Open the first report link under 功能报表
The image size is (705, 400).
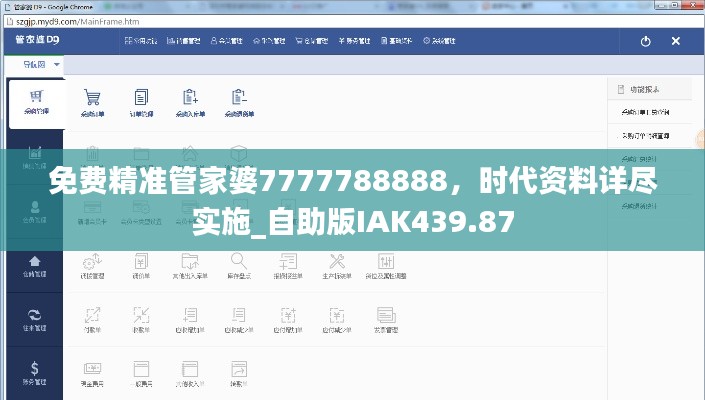pyautogui.click(x=645, y=112)
